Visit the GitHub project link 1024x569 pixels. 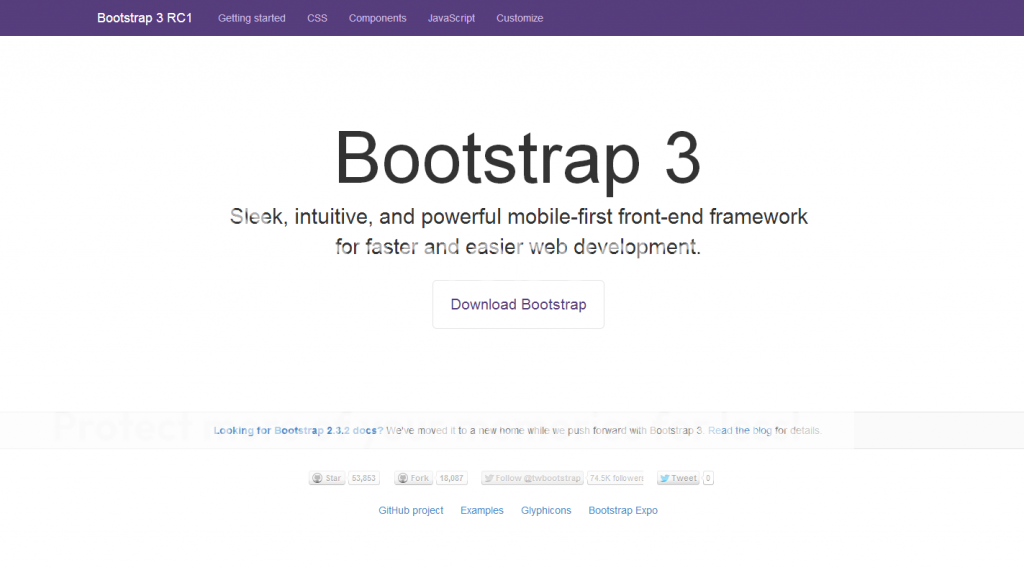411,510
